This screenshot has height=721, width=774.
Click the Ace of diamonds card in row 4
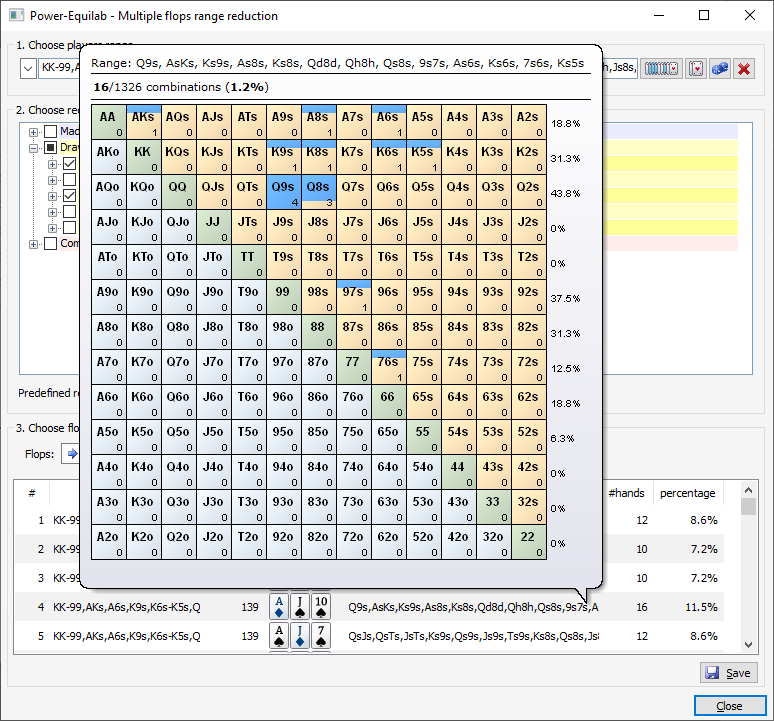[279, 607]
